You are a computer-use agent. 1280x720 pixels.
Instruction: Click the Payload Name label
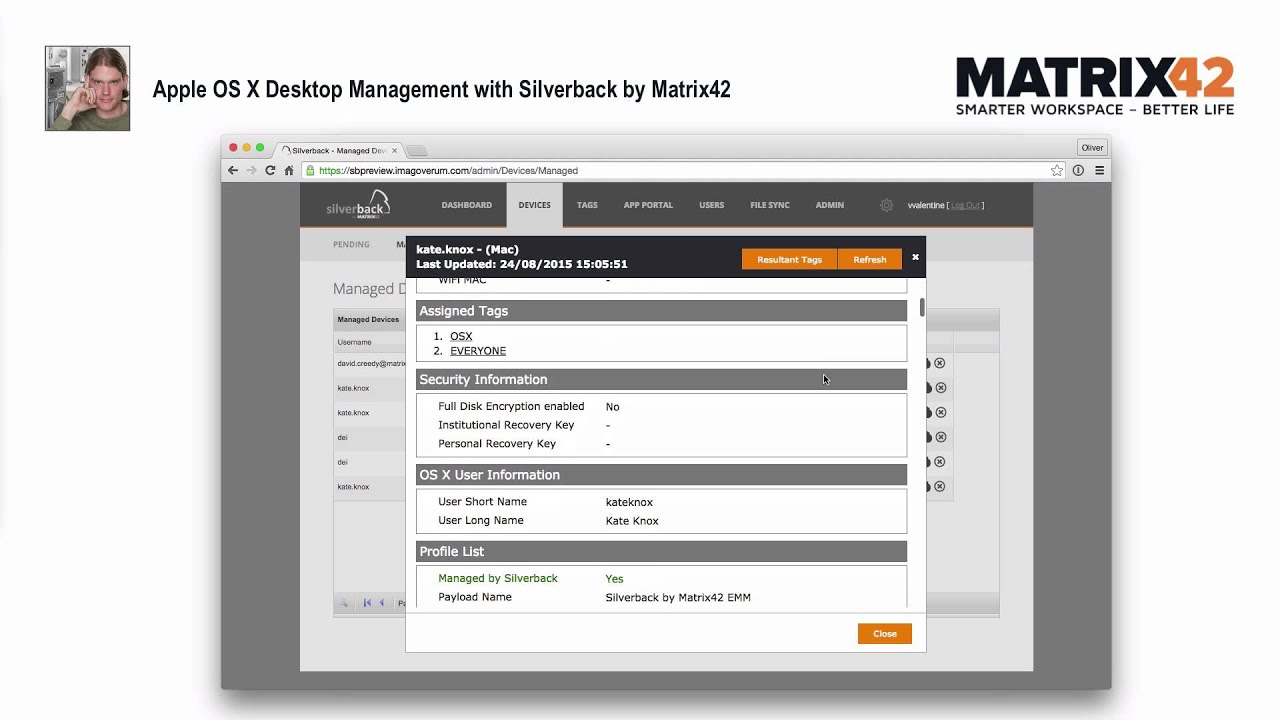click(475, 597)
